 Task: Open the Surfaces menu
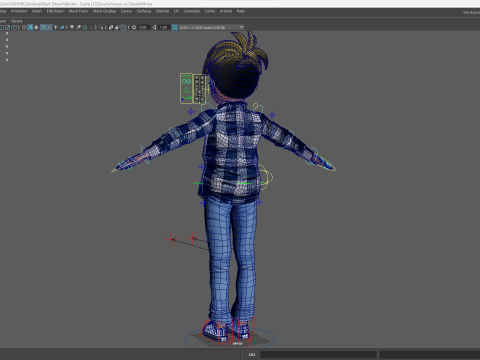[x=144, y=11]
